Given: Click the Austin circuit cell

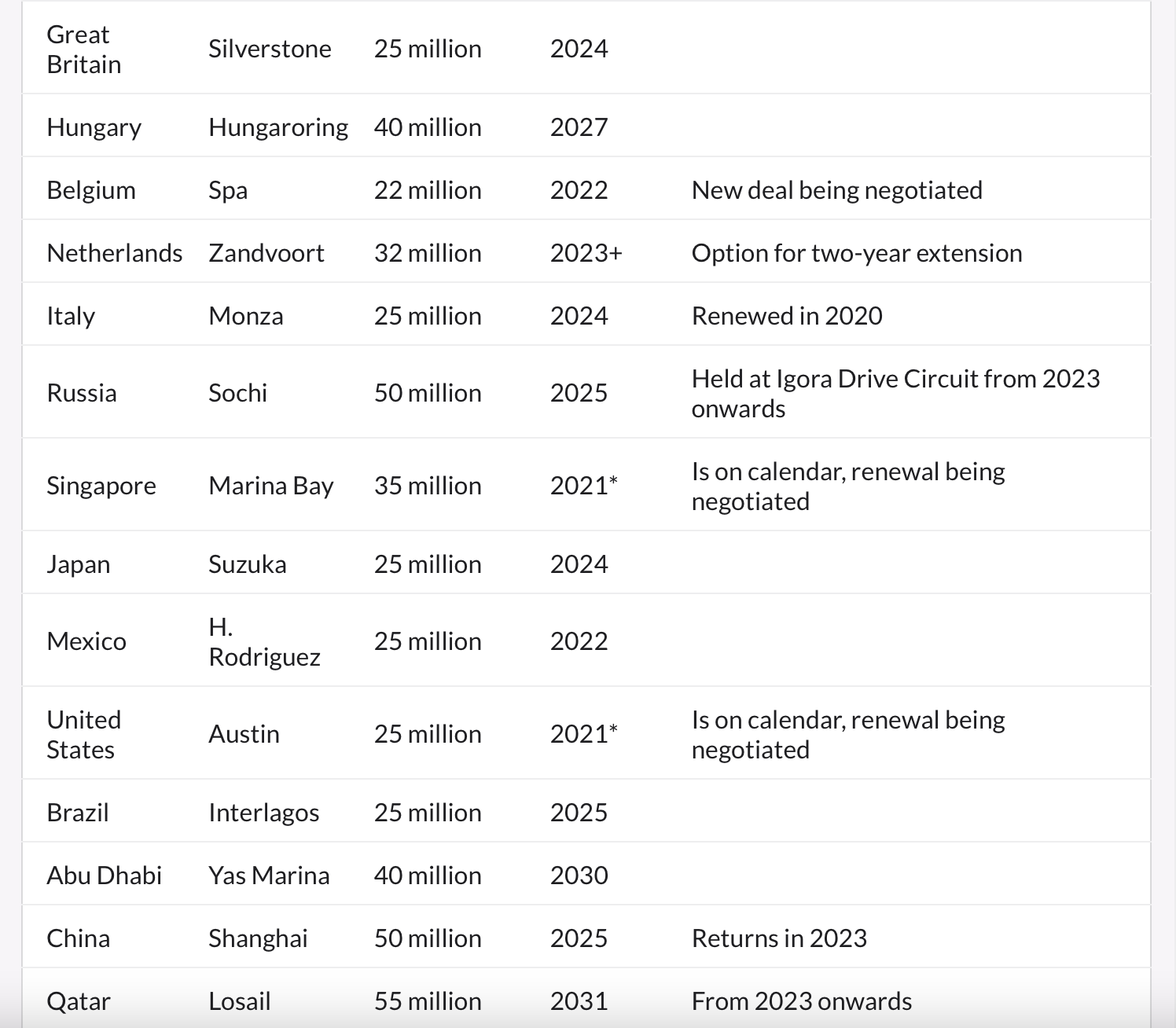Looking at the screenshot, I should point(244,734).
